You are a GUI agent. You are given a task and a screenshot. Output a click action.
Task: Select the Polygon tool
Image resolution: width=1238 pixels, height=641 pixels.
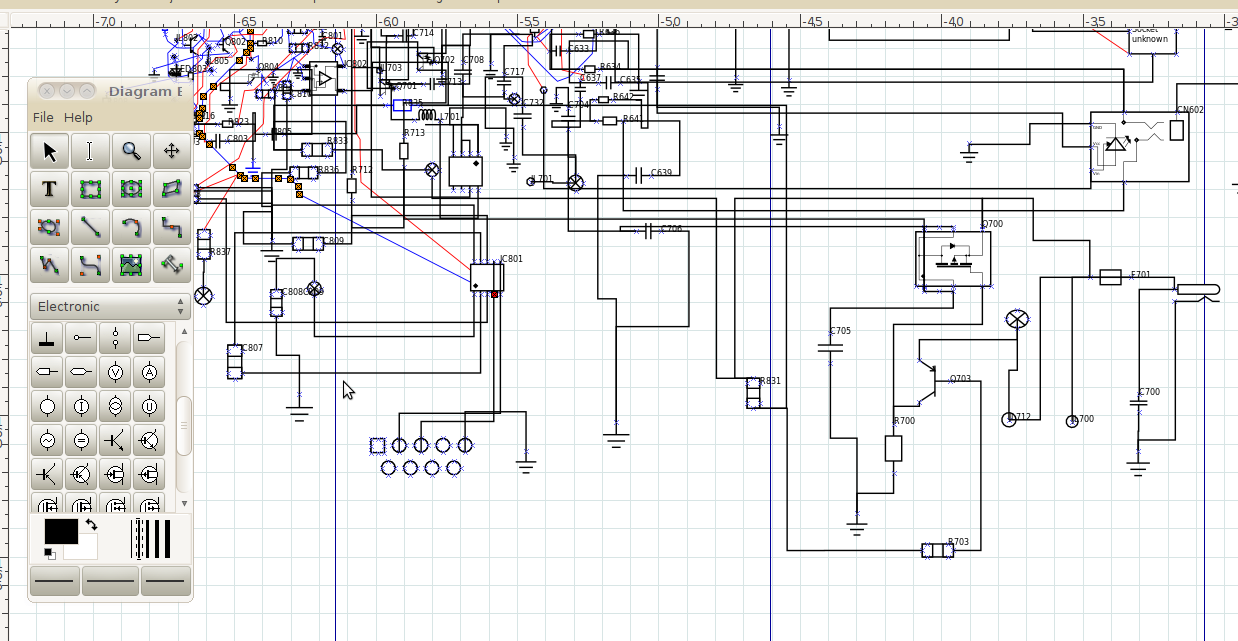tap(171, 189)
